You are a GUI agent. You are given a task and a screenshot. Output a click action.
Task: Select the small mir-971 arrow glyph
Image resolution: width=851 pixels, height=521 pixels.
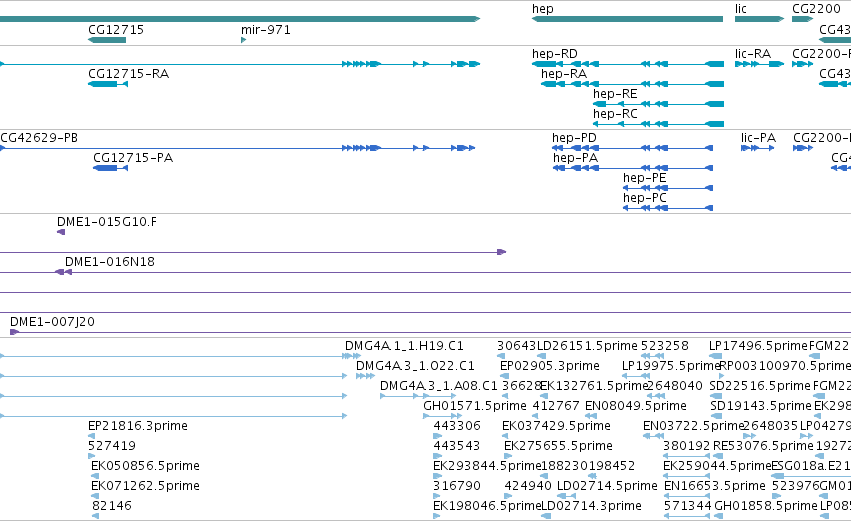point(244,40)
